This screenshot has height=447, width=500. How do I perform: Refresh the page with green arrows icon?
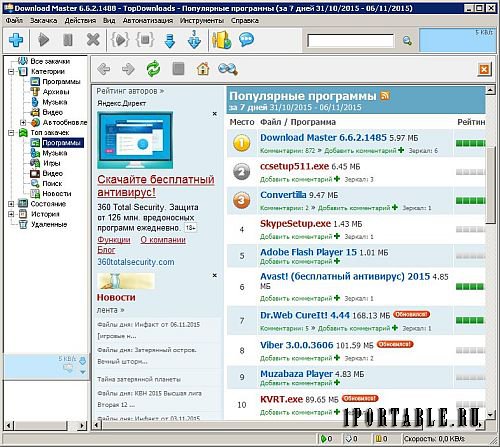pos(154,69)
